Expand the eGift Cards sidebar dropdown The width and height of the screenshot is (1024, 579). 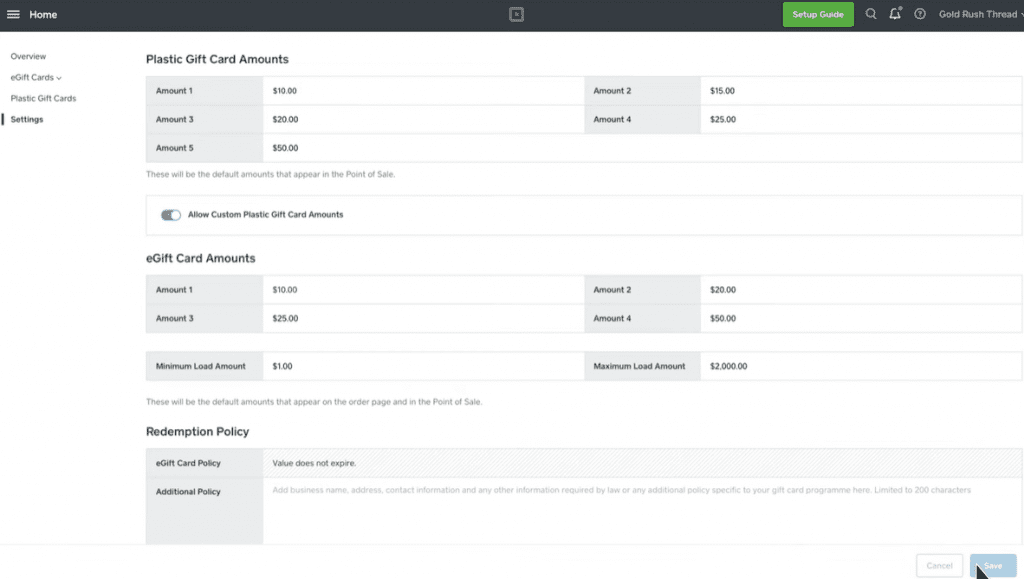coord(36,77)
